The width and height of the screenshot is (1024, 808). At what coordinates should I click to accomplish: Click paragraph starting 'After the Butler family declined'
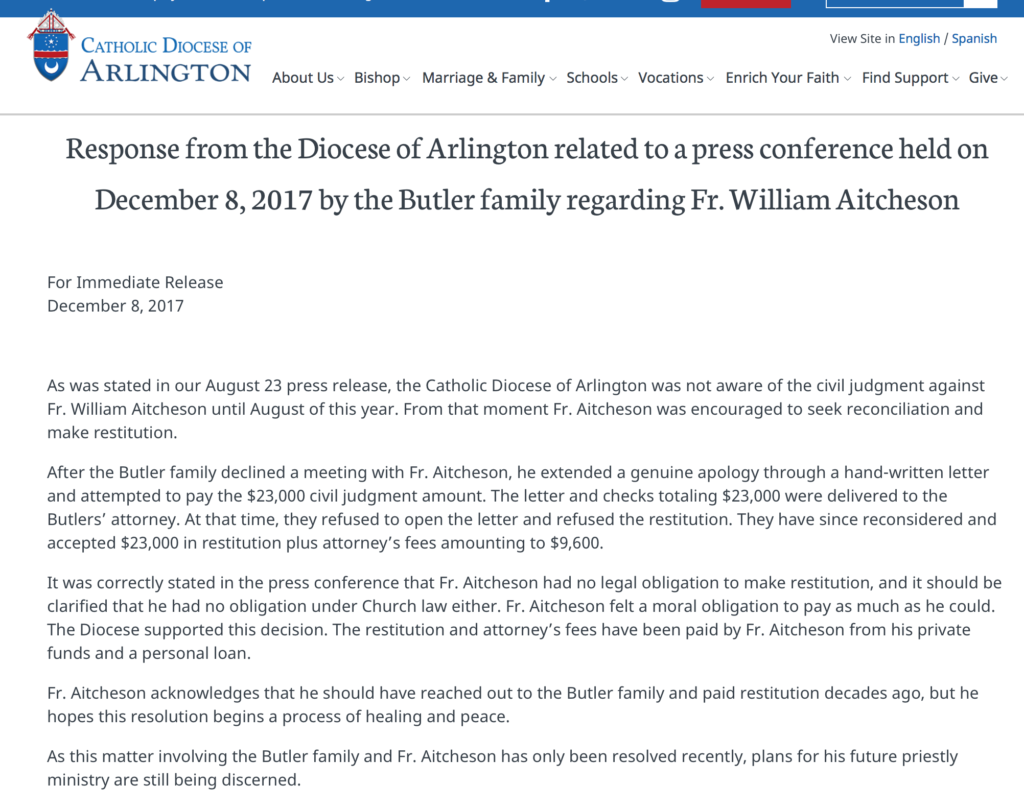coord(522,508)
